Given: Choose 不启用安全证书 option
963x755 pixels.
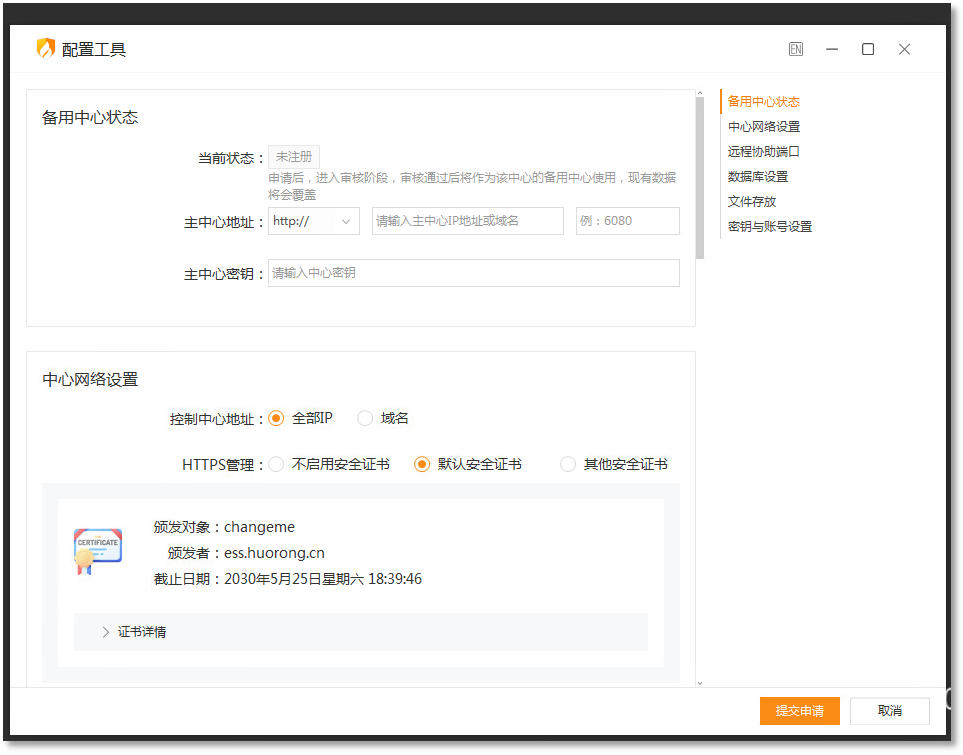Looking at the screenshot, I should tap(276, 464).
